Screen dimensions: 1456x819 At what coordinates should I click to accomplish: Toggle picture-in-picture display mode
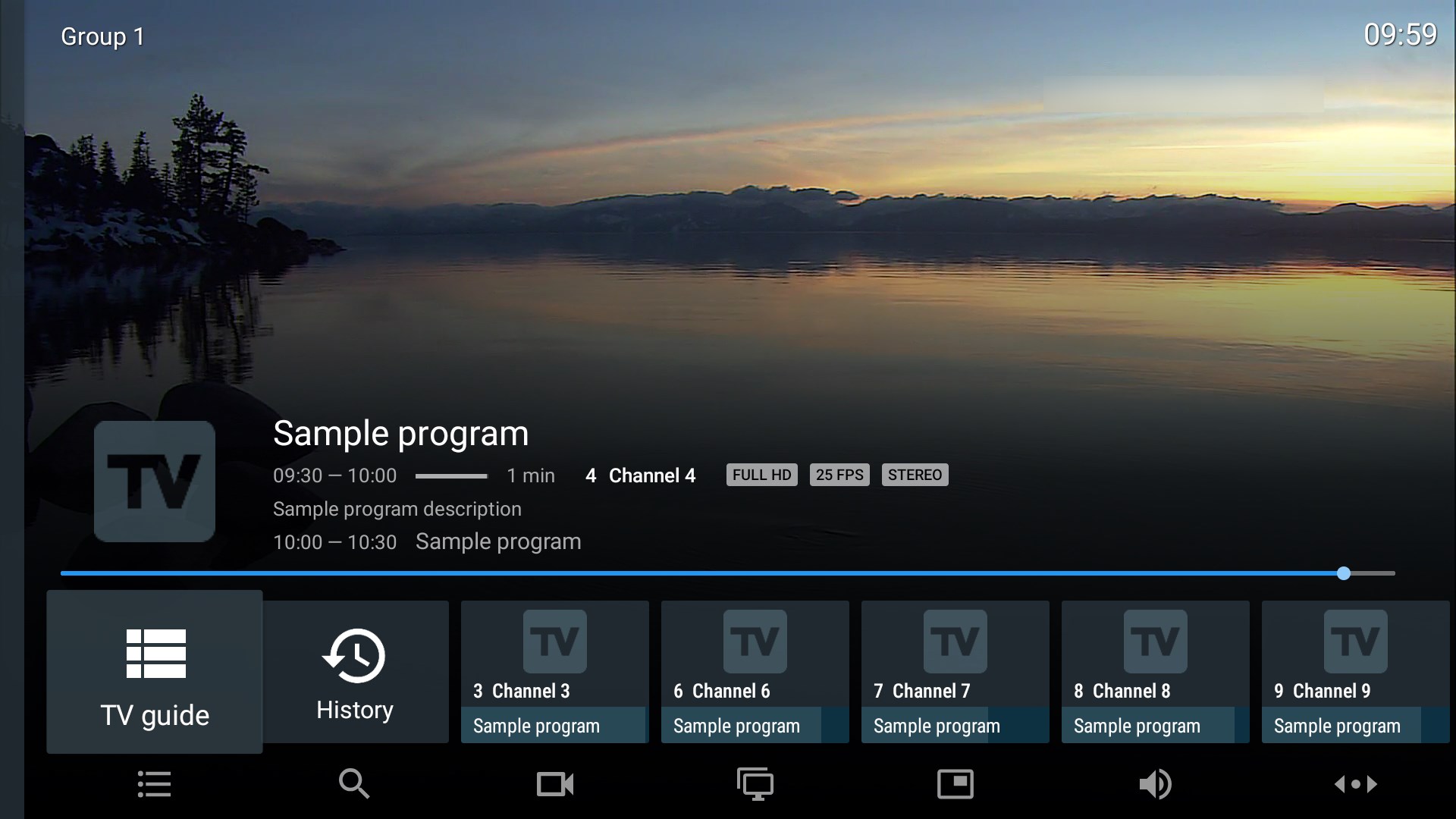coord(953,783)
